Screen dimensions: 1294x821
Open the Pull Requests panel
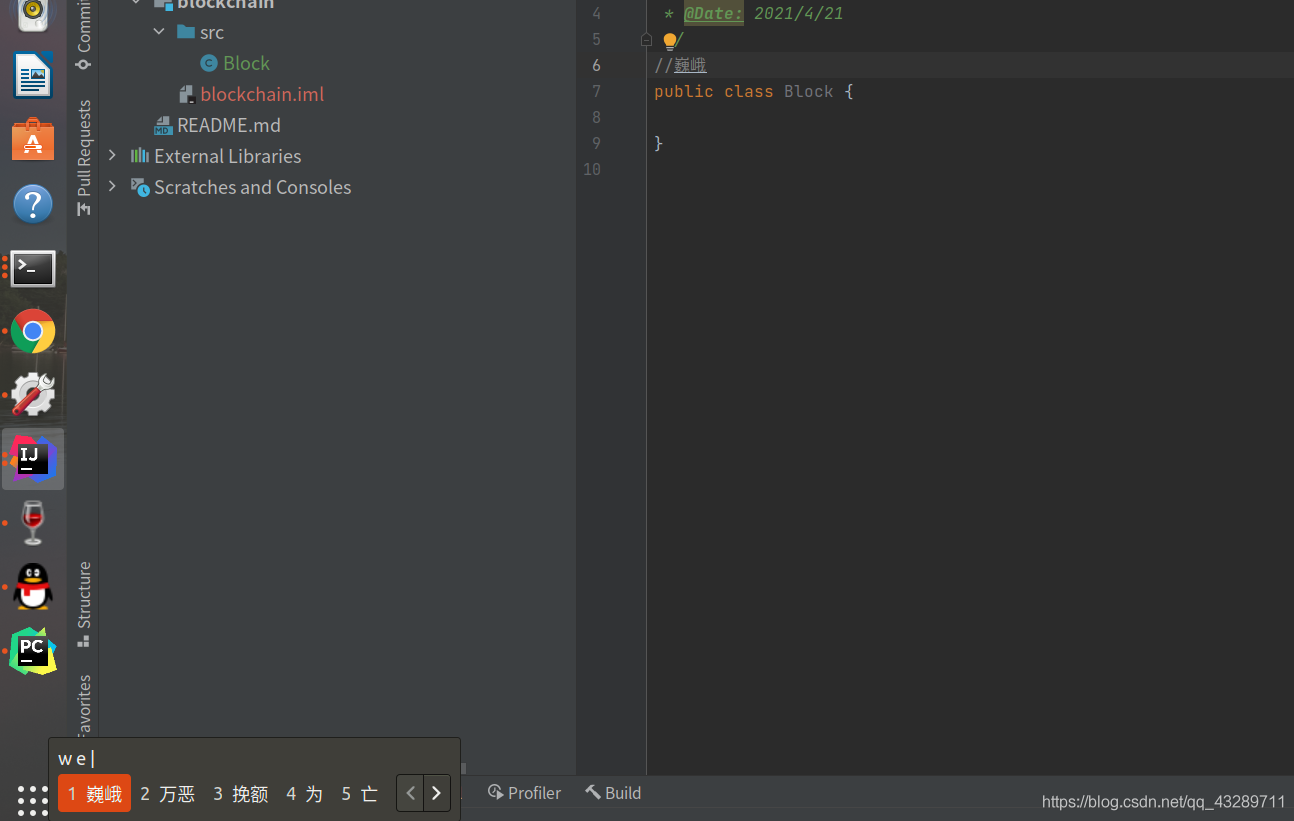tap(84, 150)
